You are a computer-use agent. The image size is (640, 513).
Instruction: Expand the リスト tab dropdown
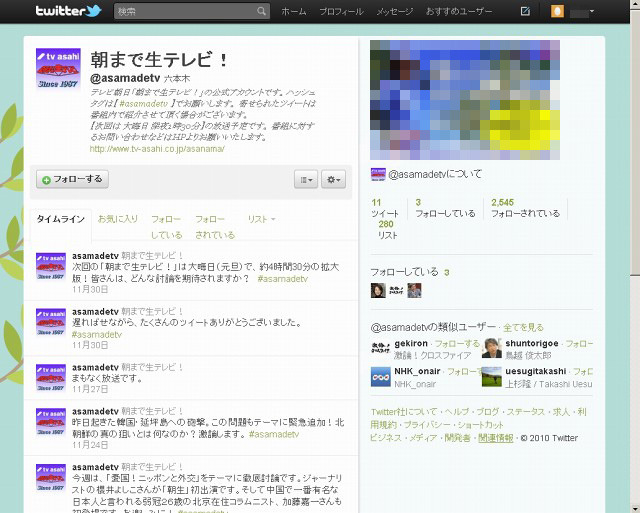click(x=261, y=219)
